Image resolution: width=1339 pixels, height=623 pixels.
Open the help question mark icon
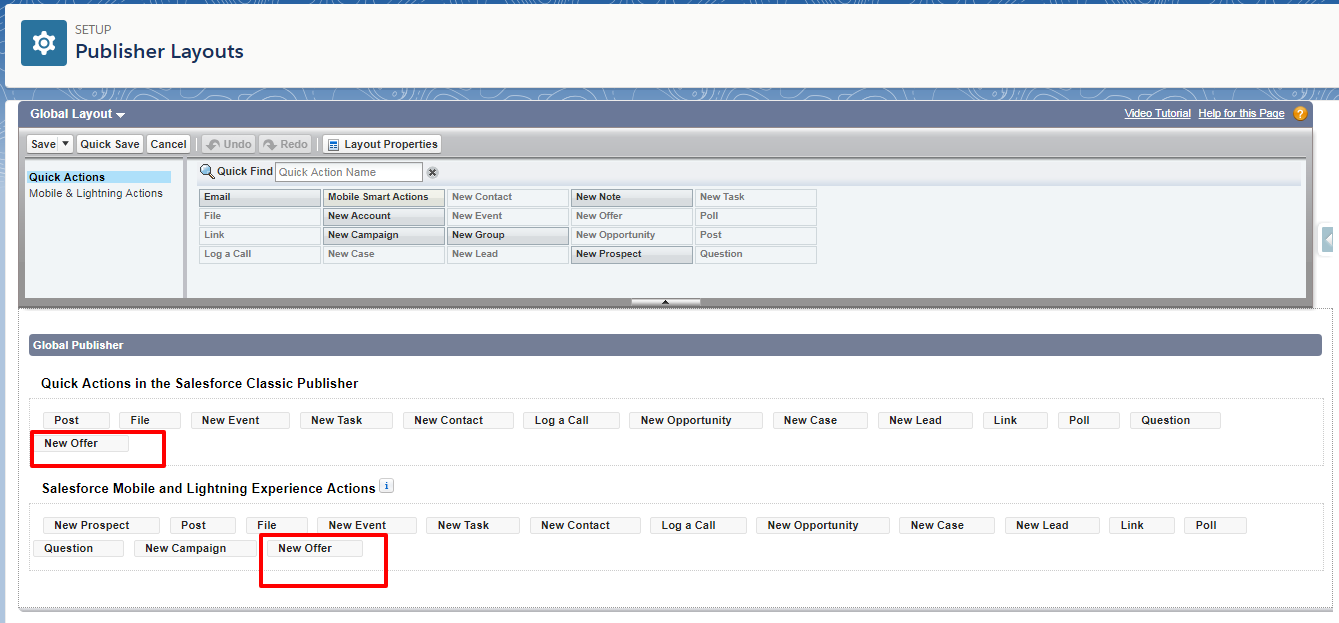pos(1300,113)
